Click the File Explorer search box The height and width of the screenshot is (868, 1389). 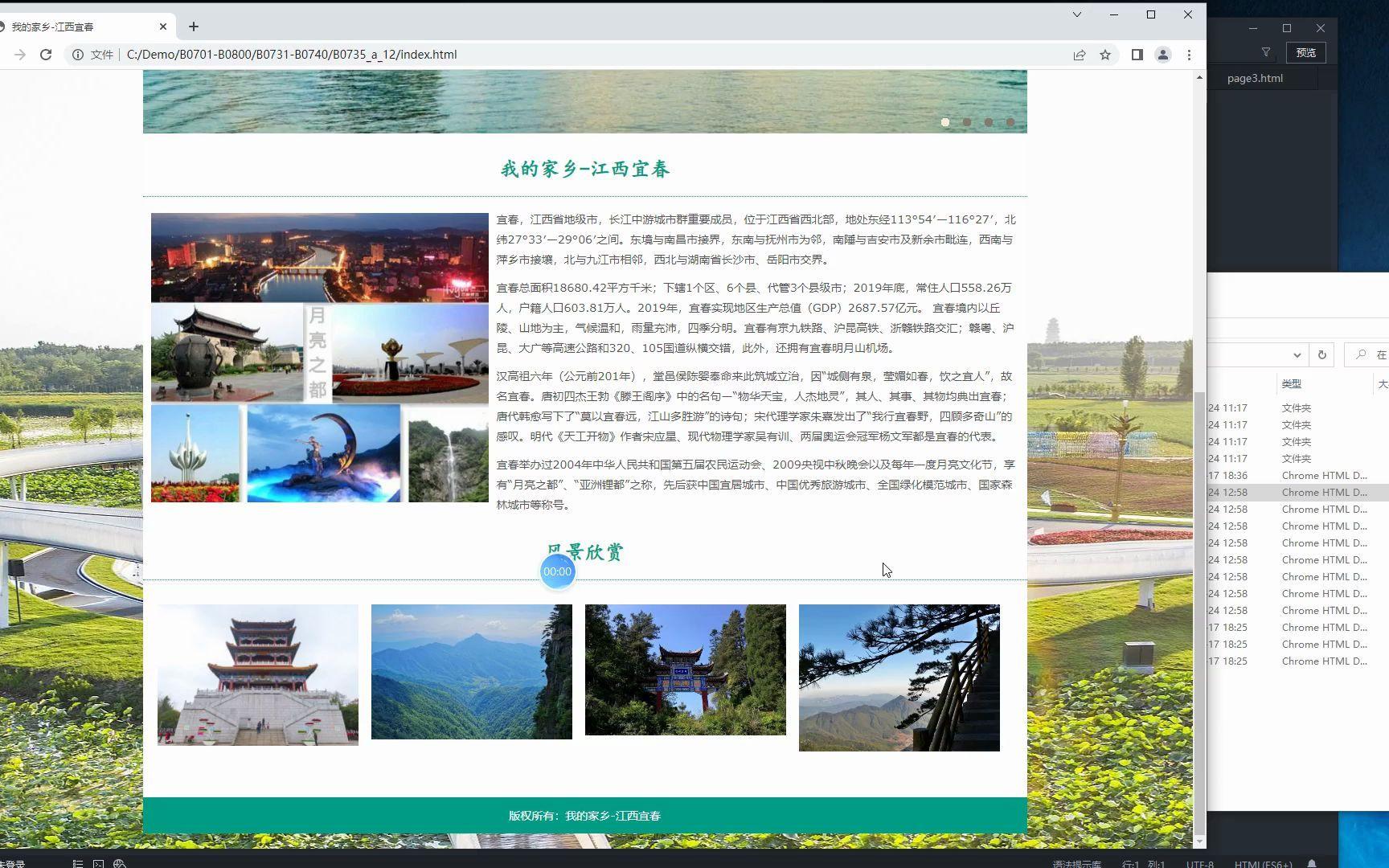point(1366,354)
